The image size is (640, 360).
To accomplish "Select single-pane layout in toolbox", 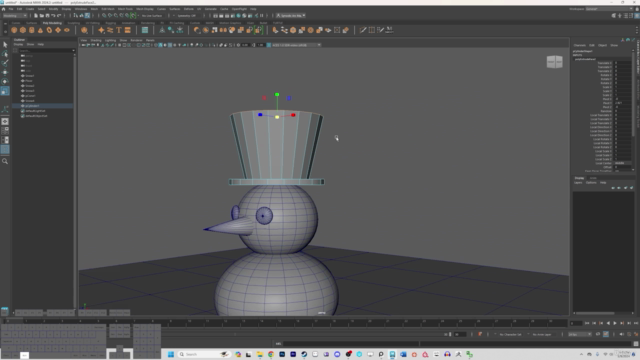I will pyautogui.click(x=5, y=122).
